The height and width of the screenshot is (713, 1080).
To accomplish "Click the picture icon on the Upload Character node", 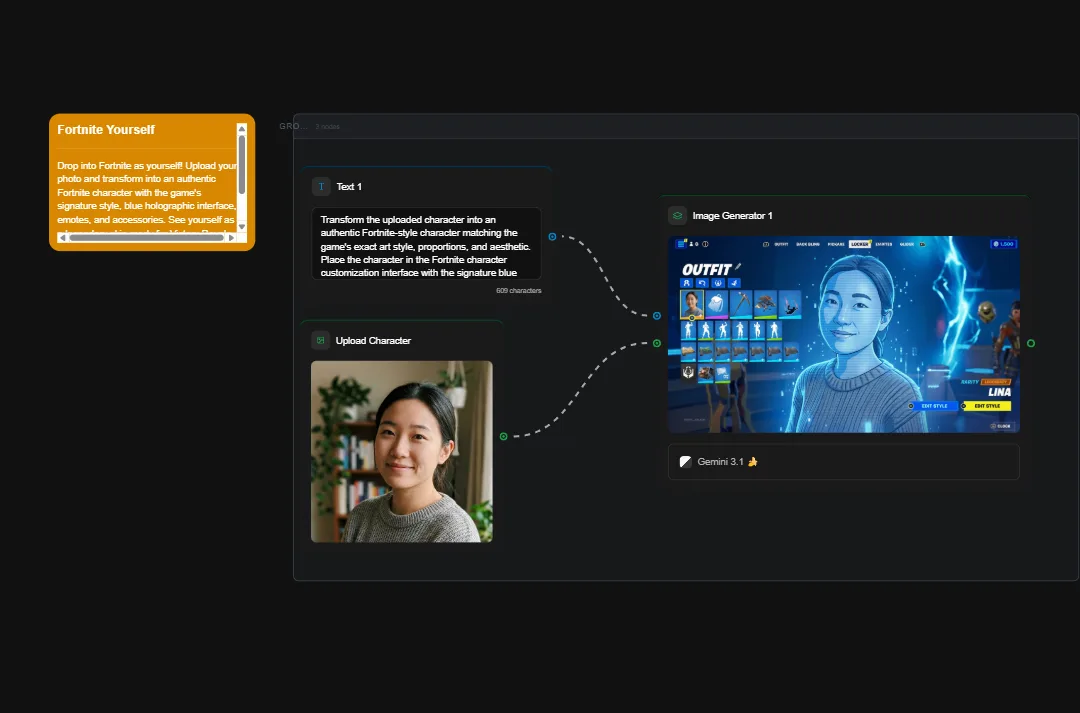I will pyautogui.click(x=320, y=340).
